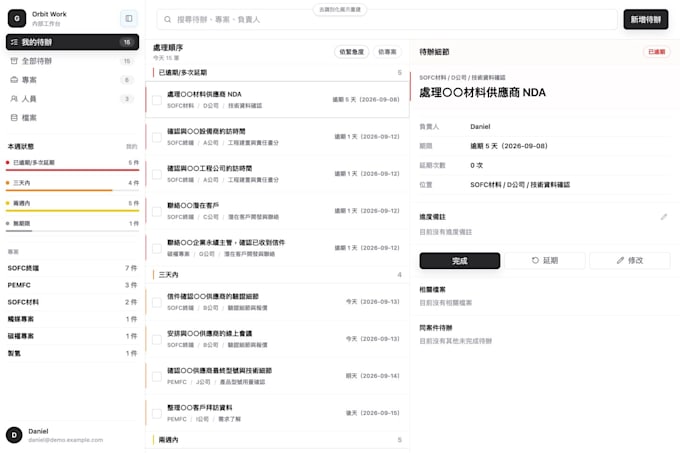Click the 相關檔案 section heading
This screenshot has height=453, width=680.
[x=432, y=290]
